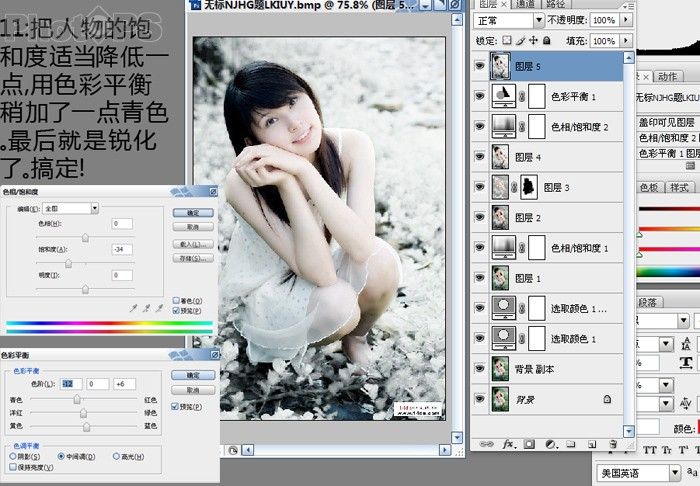This screenshot has height=486, width=700.
Task: Click the lock icon on 背景 layer
Action: 607,399
